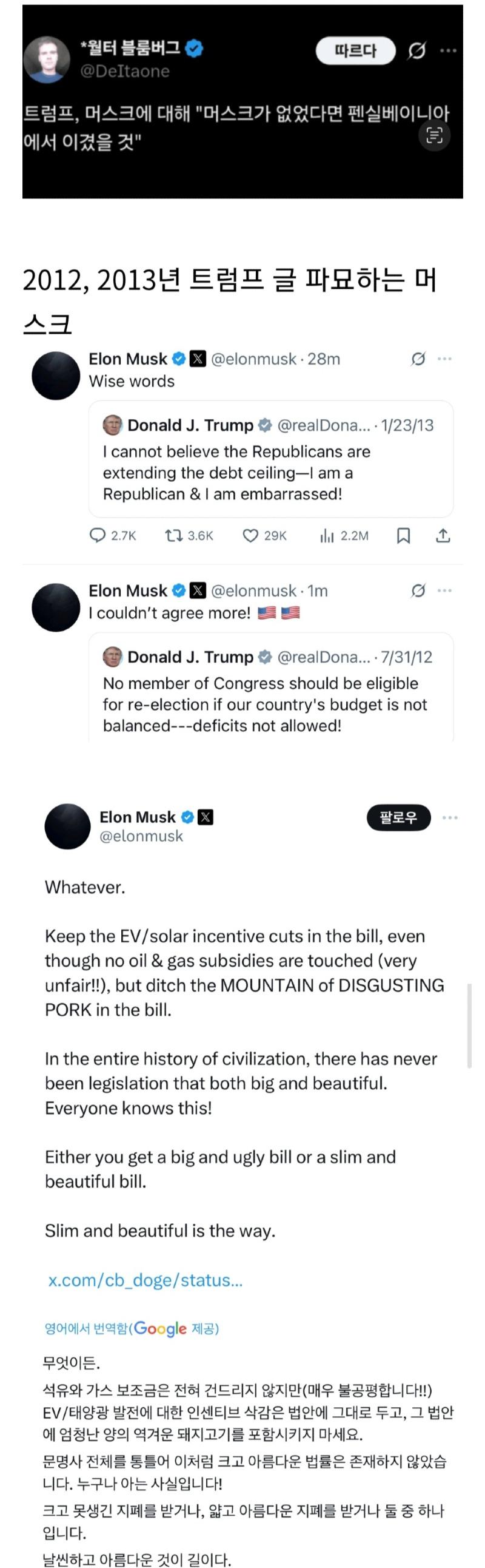The height and width of the screenshot is (1568, 485).
Task: Toggle follow on Elon Musk with 팔로우
Action: (399, 817)
